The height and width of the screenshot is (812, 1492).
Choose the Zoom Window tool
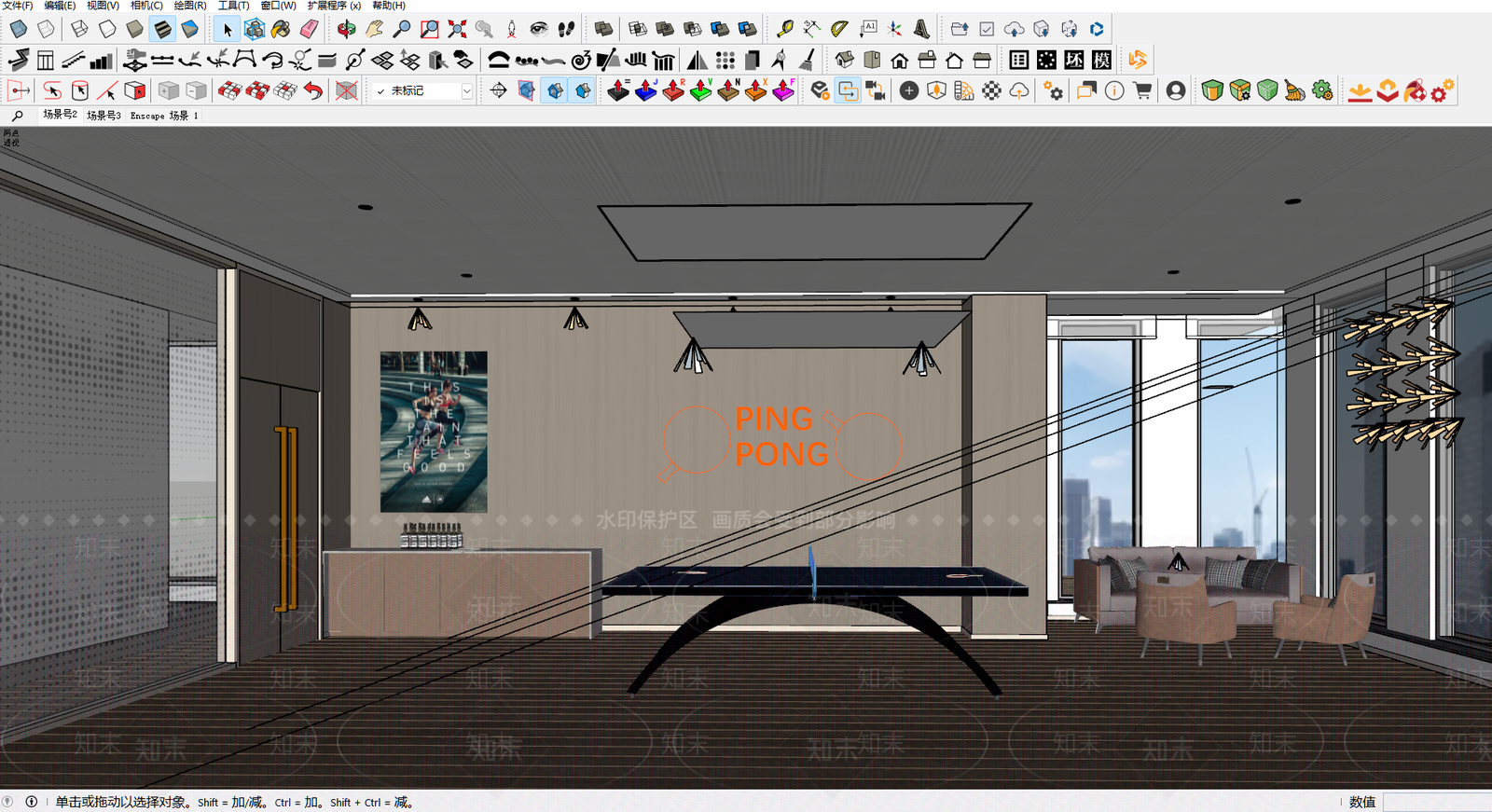click(x=429, y=30)
